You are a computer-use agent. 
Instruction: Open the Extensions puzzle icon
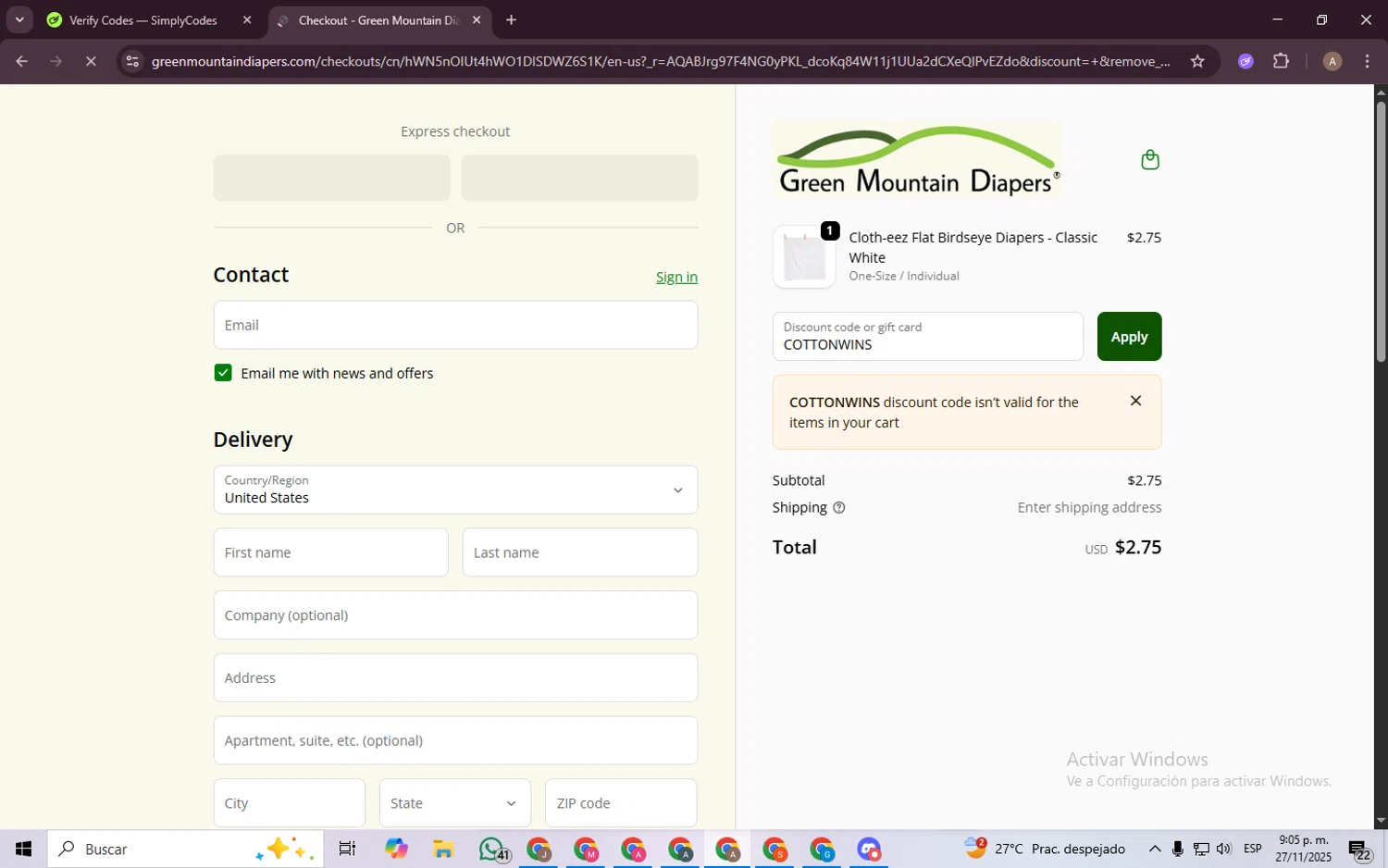click(x=1281, y=61)
